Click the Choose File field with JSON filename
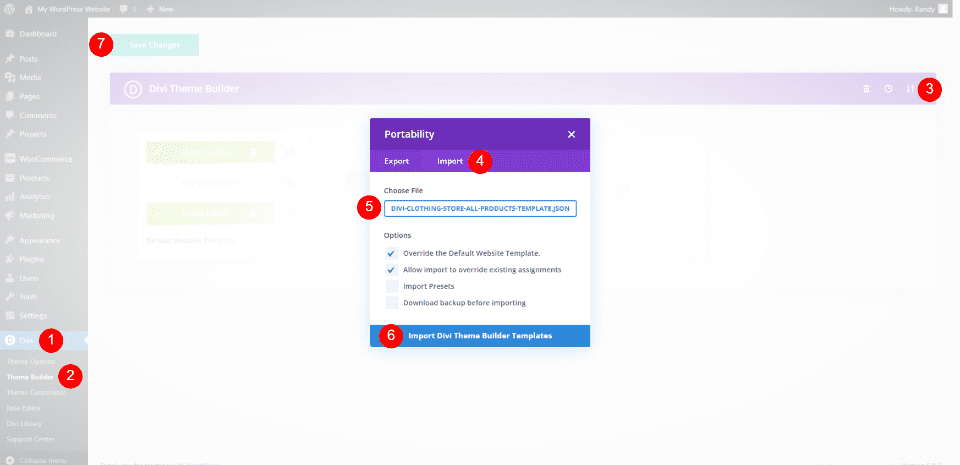The width and height of the screenshot is (960, 465). [481, 209]
